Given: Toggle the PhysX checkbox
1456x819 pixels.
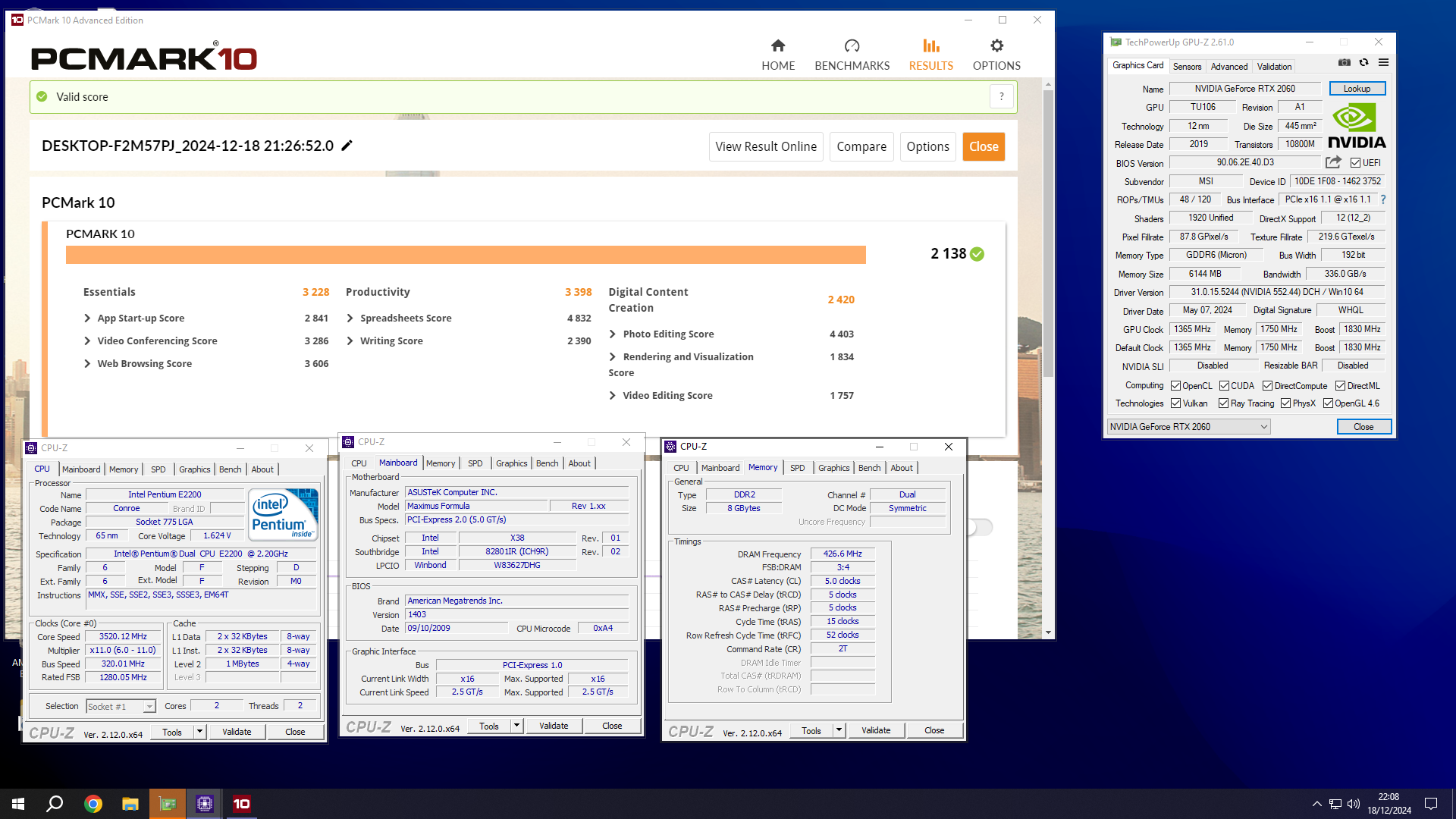Looking at the screenshot, I should click(x=1285, y=403).
